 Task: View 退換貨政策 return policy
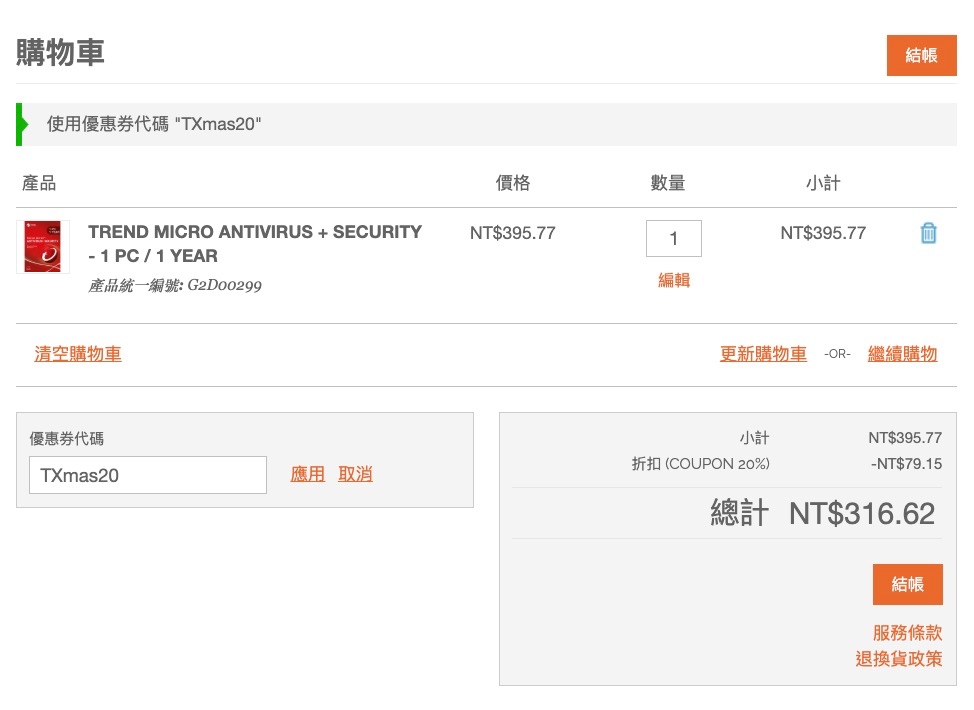[898, 659]
